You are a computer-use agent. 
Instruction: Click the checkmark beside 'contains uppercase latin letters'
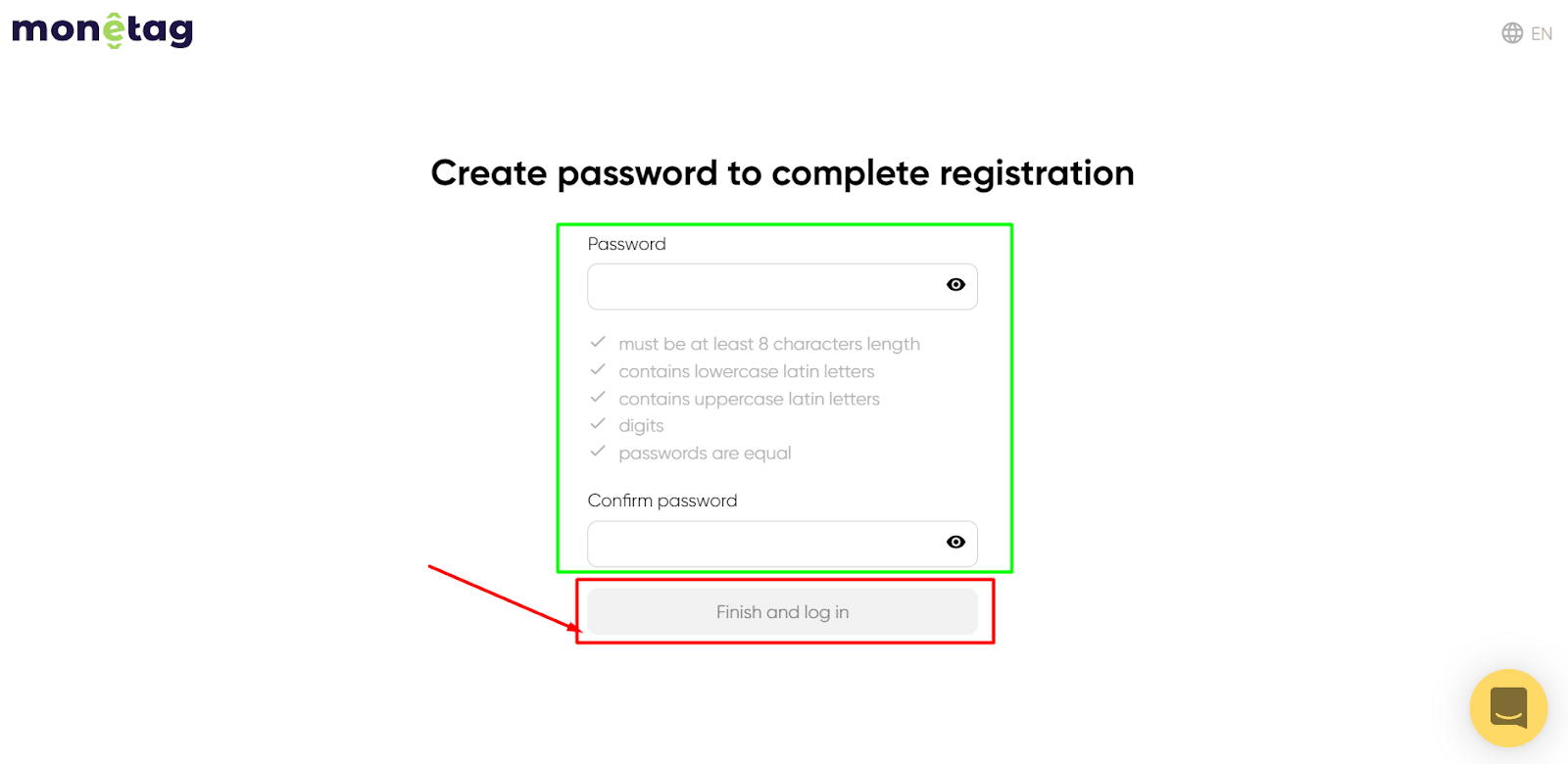(598, 397)
